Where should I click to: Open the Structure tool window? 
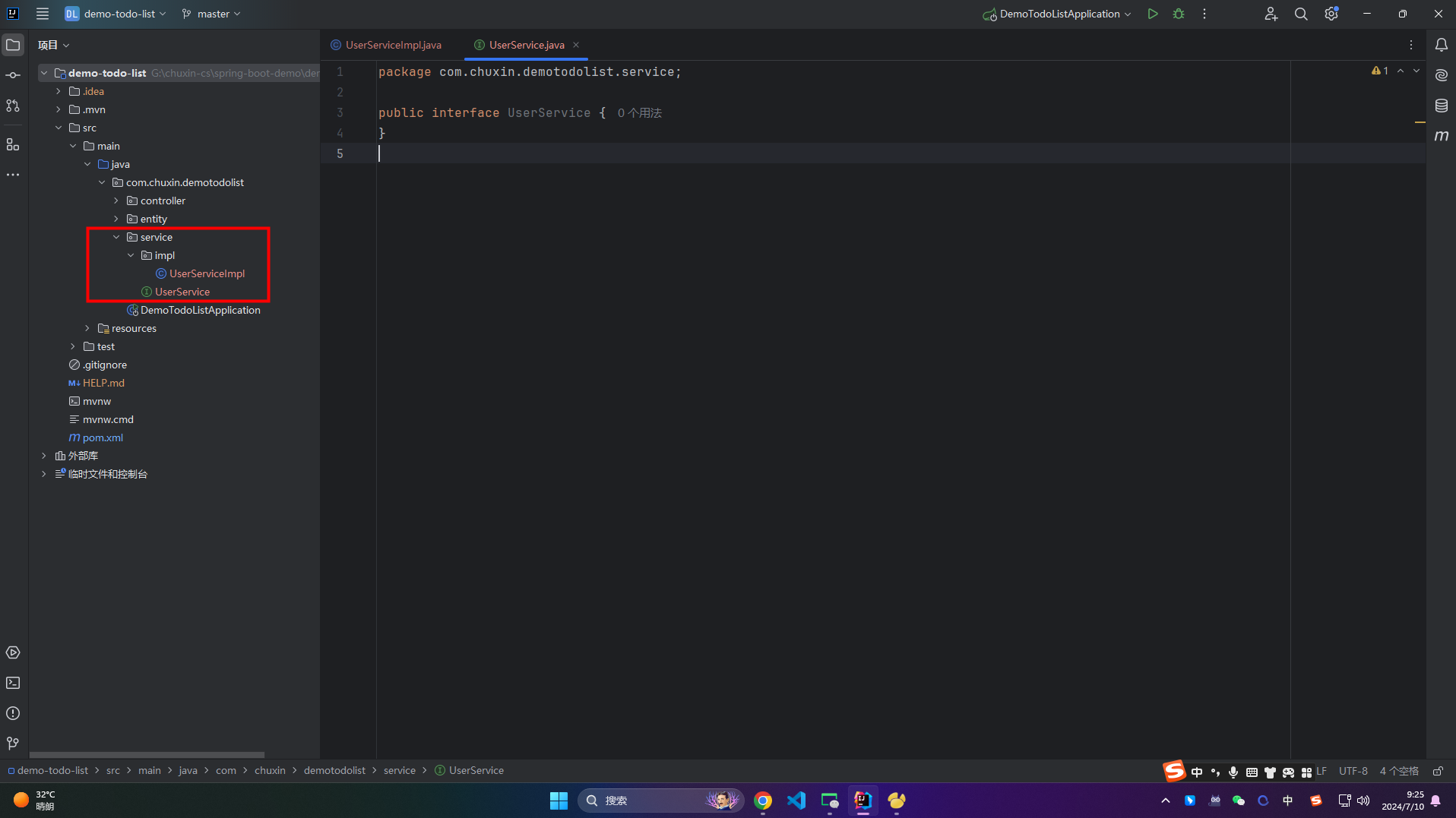[13, 144]
